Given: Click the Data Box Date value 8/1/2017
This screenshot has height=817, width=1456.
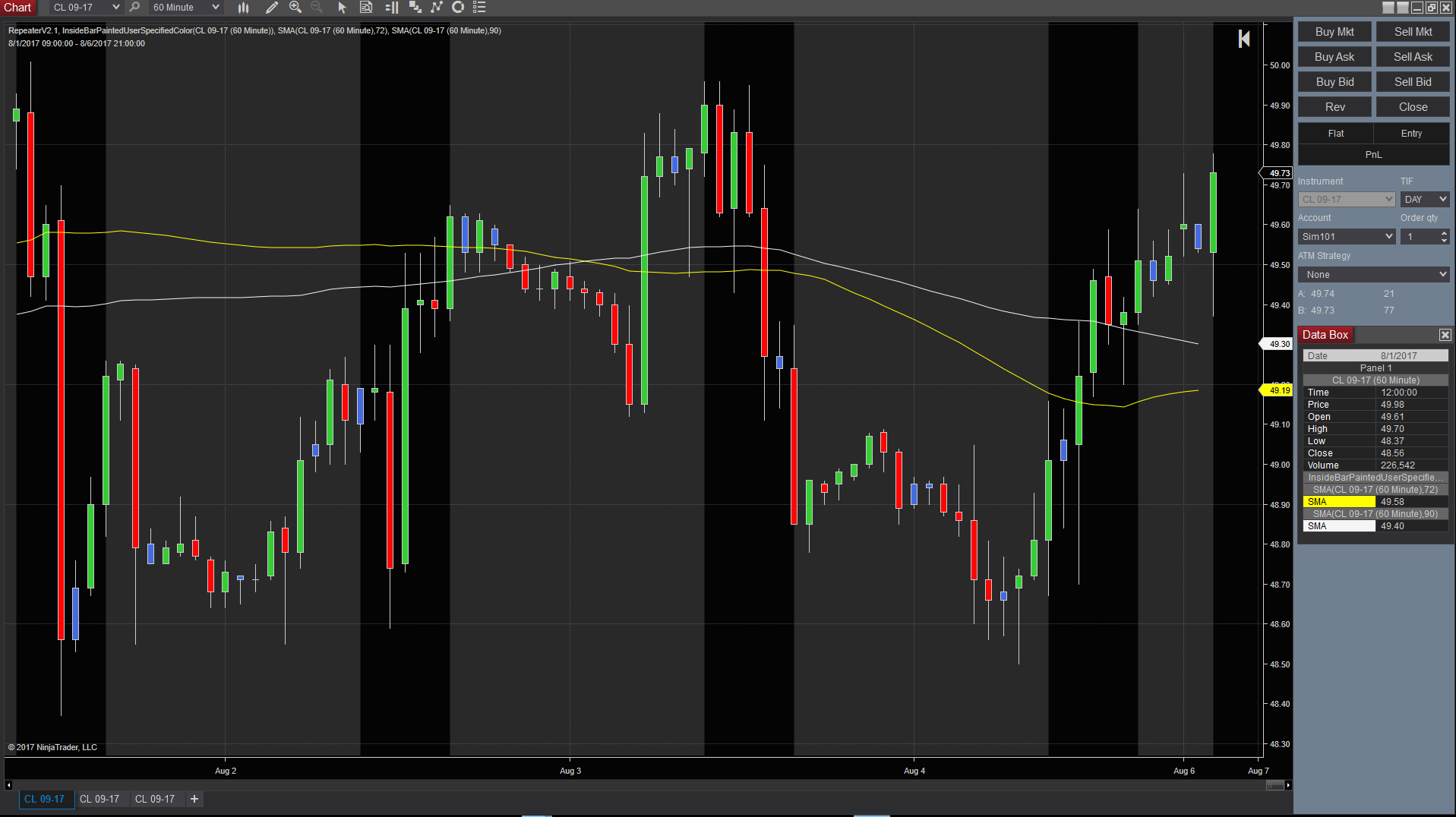Looking at the screenshot, I should point(1398,356).
